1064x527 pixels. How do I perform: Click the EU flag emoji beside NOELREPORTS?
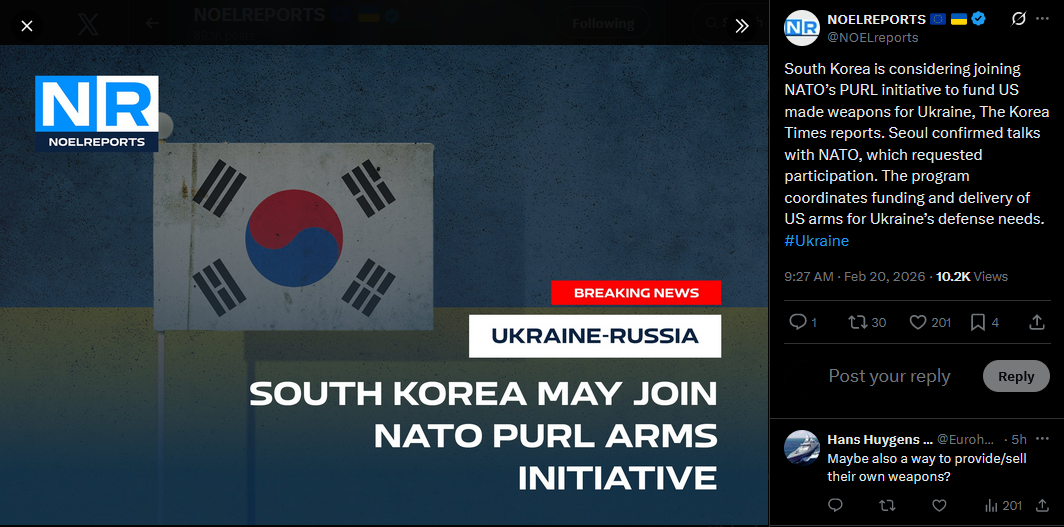click(x=940, y=20)
